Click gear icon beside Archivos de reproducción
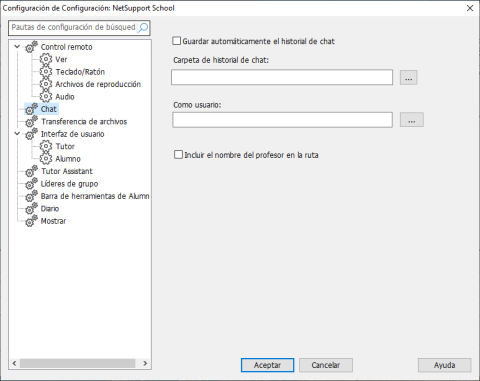 tap(46, 84)
